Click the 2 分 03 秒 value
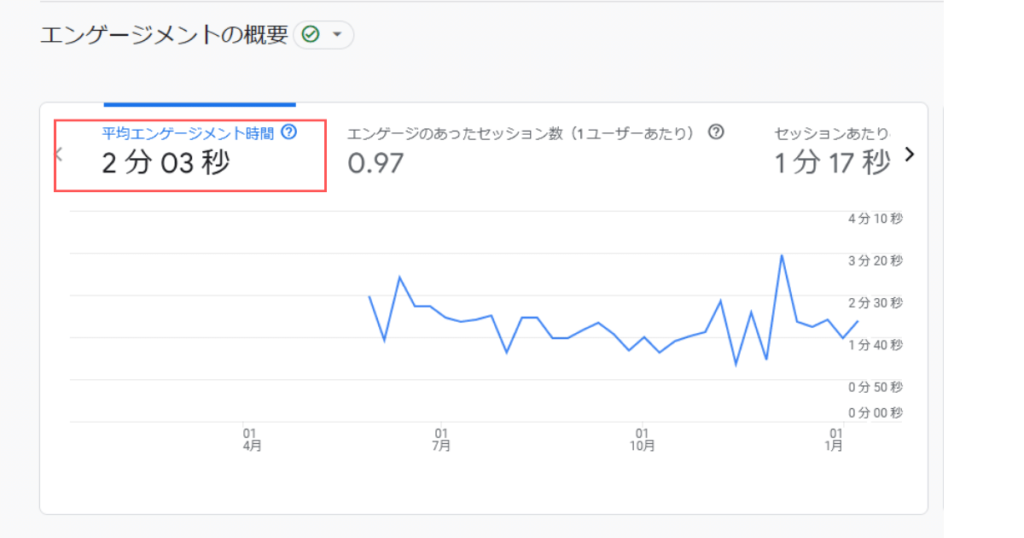 pos(166,163)
